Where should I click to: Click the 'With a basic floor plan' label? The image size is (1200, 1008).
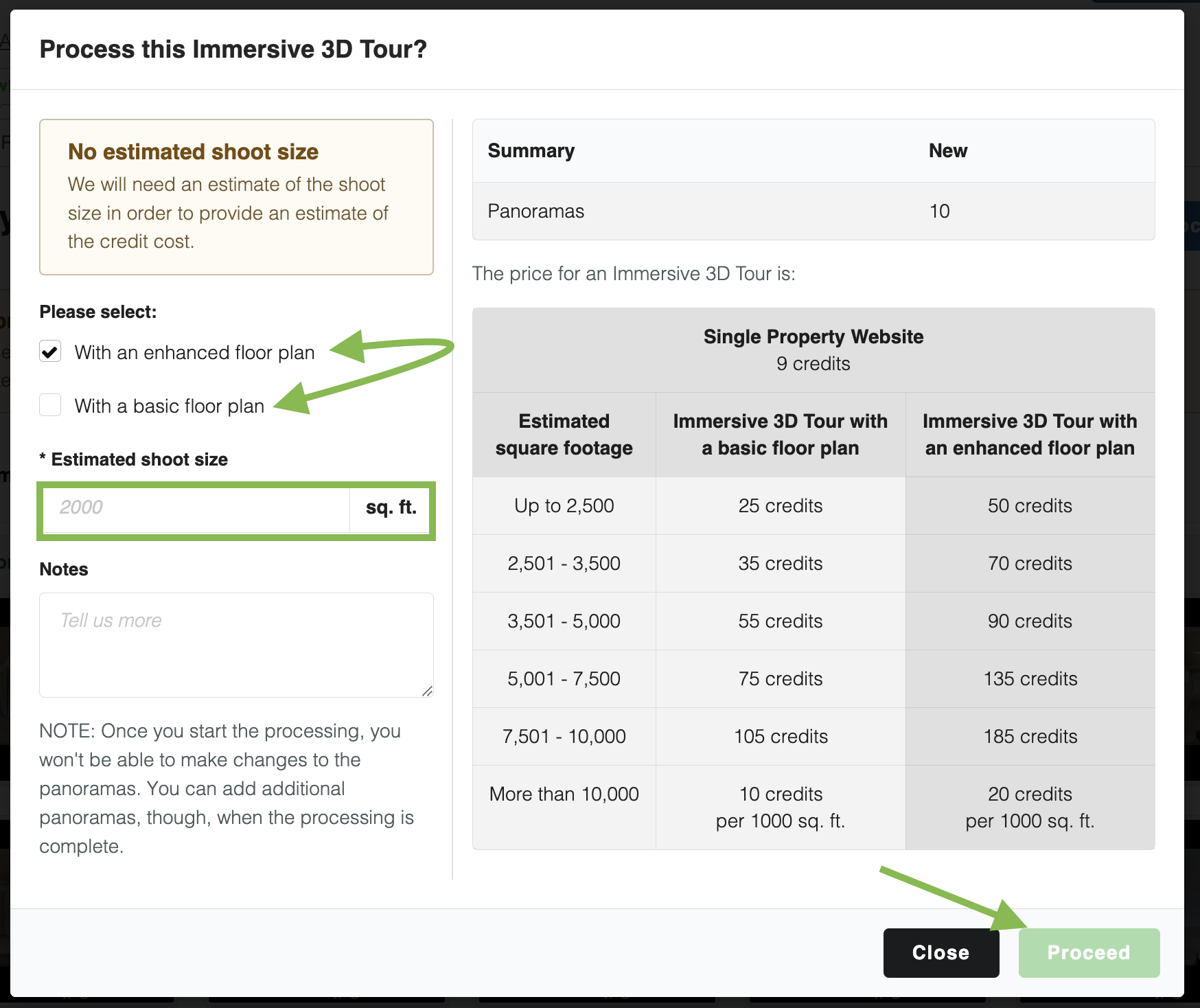(170, 406)
